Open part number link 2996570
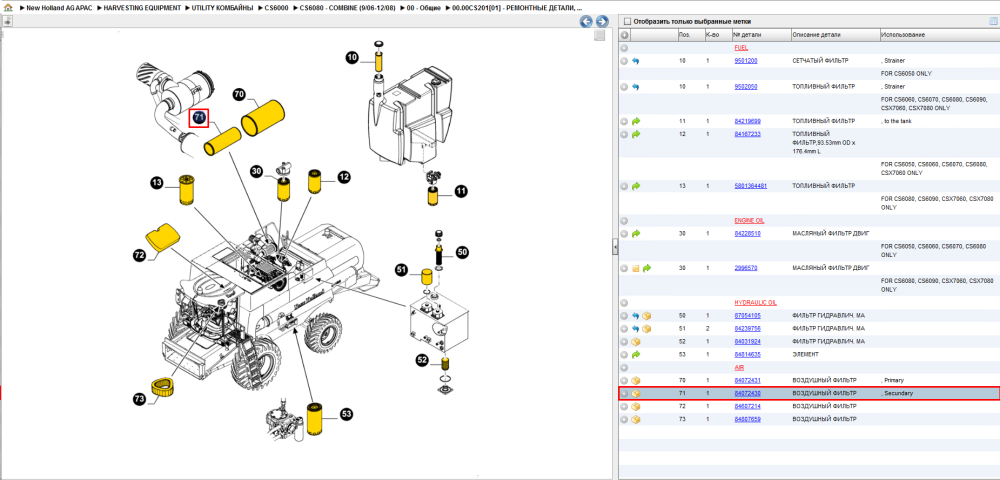1000x480 pixels. point(746,268)
